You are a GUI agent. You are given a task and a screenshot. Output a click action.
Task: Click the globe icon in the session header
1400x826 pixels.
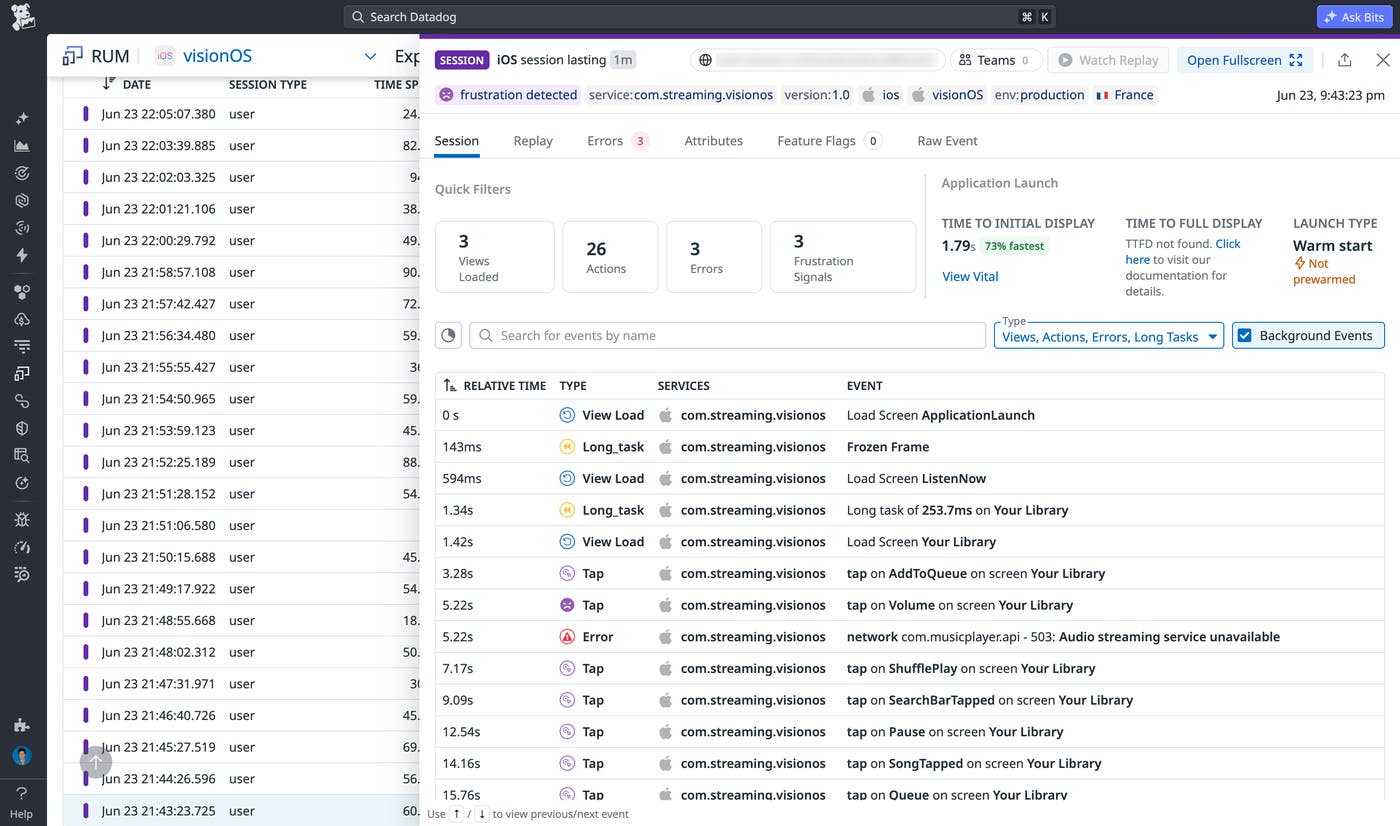(705, 60)
